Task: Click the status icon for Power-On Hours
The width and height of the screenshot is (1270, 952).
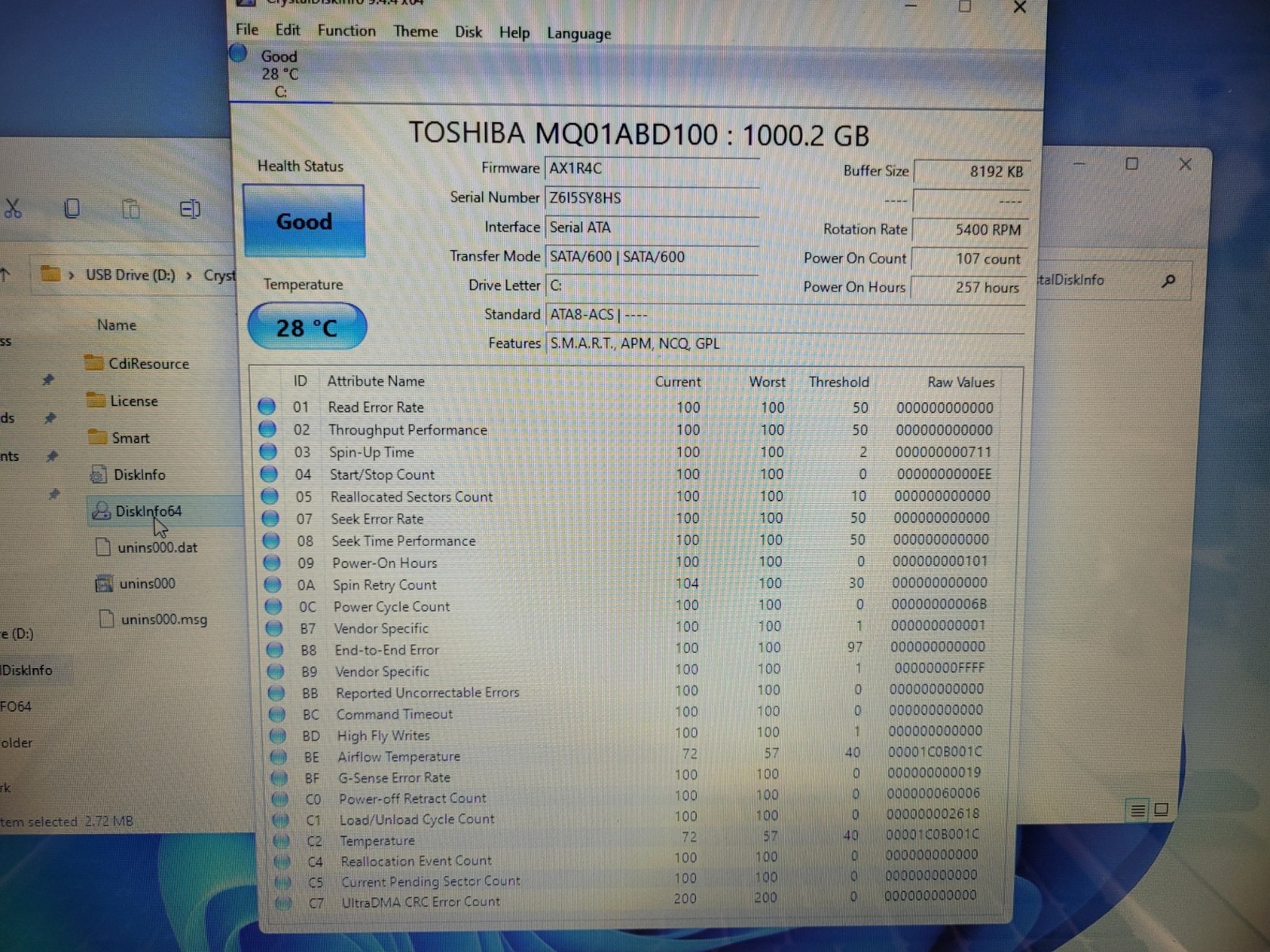Action: tap(272, 562)
